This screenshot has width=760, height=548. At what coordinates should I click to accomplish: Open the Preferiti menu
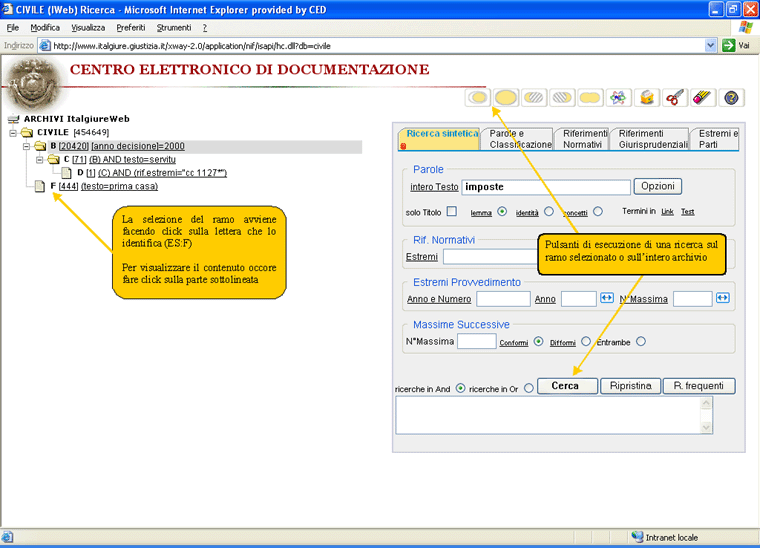131,28
